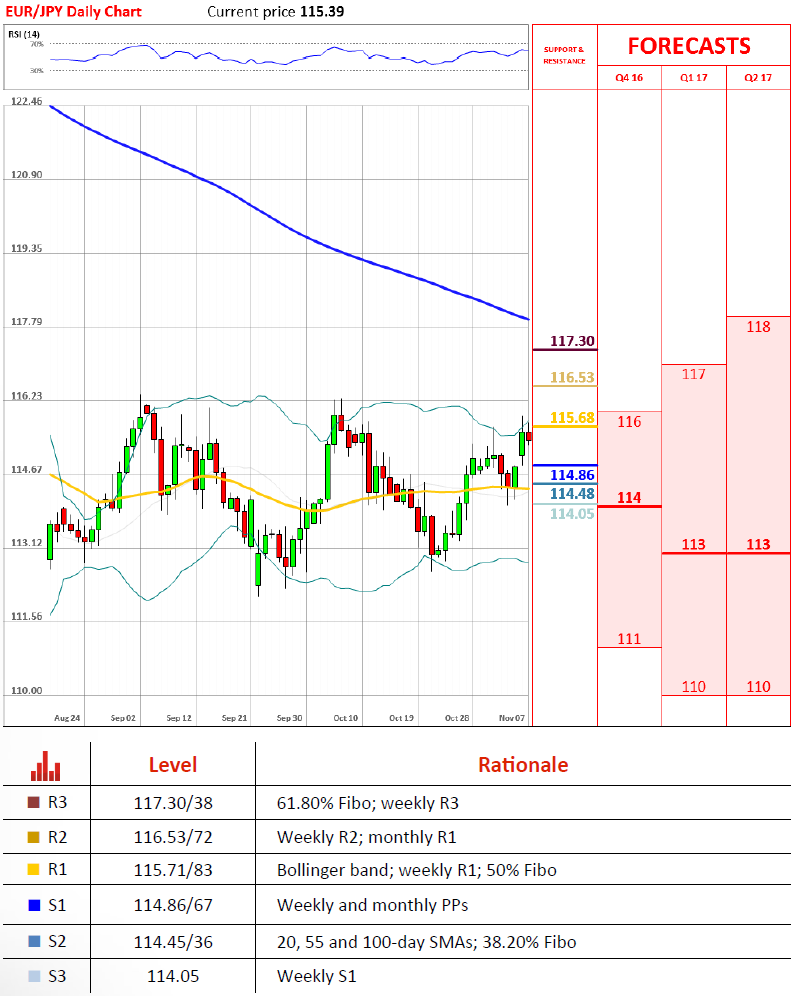Click the 115.71/83 level cell
This screenshot has height=996, width=801.
tap(173, 870)
